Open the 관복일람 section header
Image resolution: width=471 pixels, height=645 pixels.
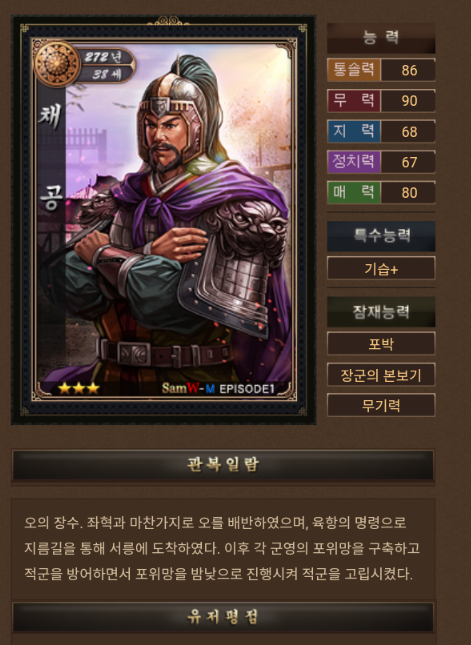click(223, 465)
